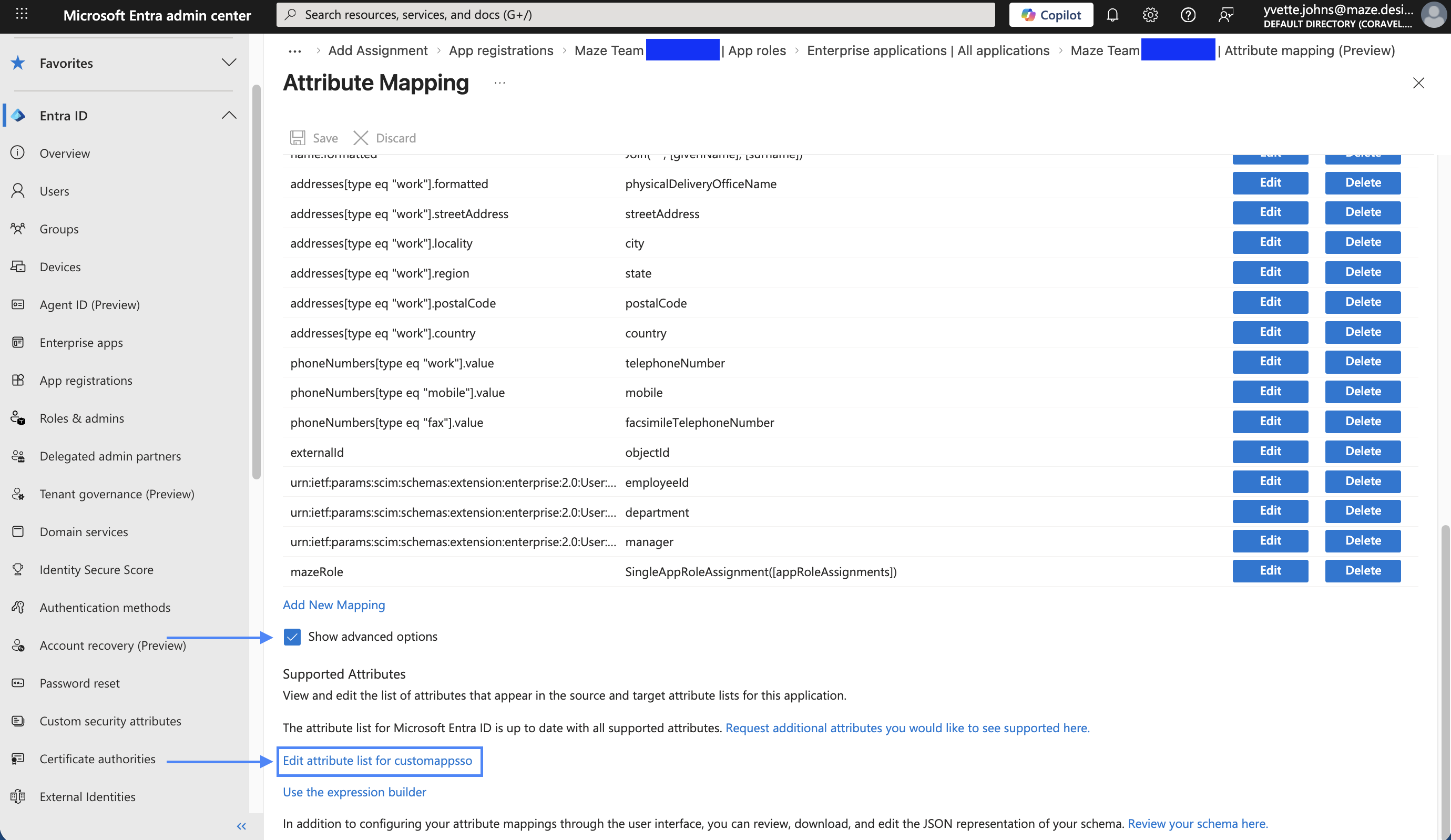Click the Save floppy disk icon
This screenshot has width=1451, height=840.
pyautogui.click(x=298, y=138)
